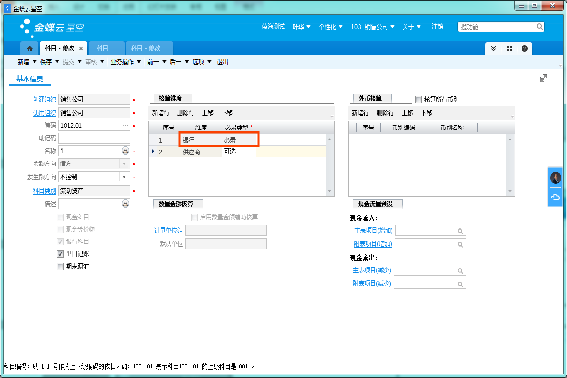
Task: Close the active 科目 - 修改 tab
Action: pyautogui.click(x=81, y=48)
